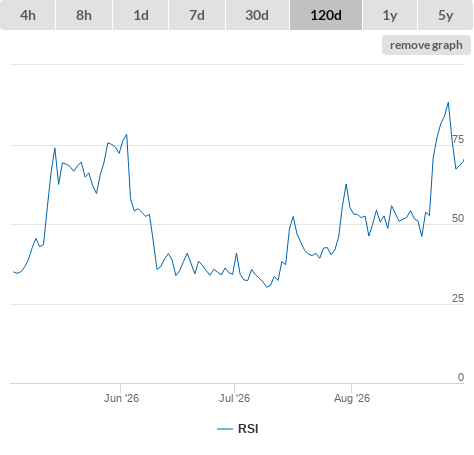The image size is (474, 455).
Task: Click the highest RSI peak in late August
Action: 448,103
